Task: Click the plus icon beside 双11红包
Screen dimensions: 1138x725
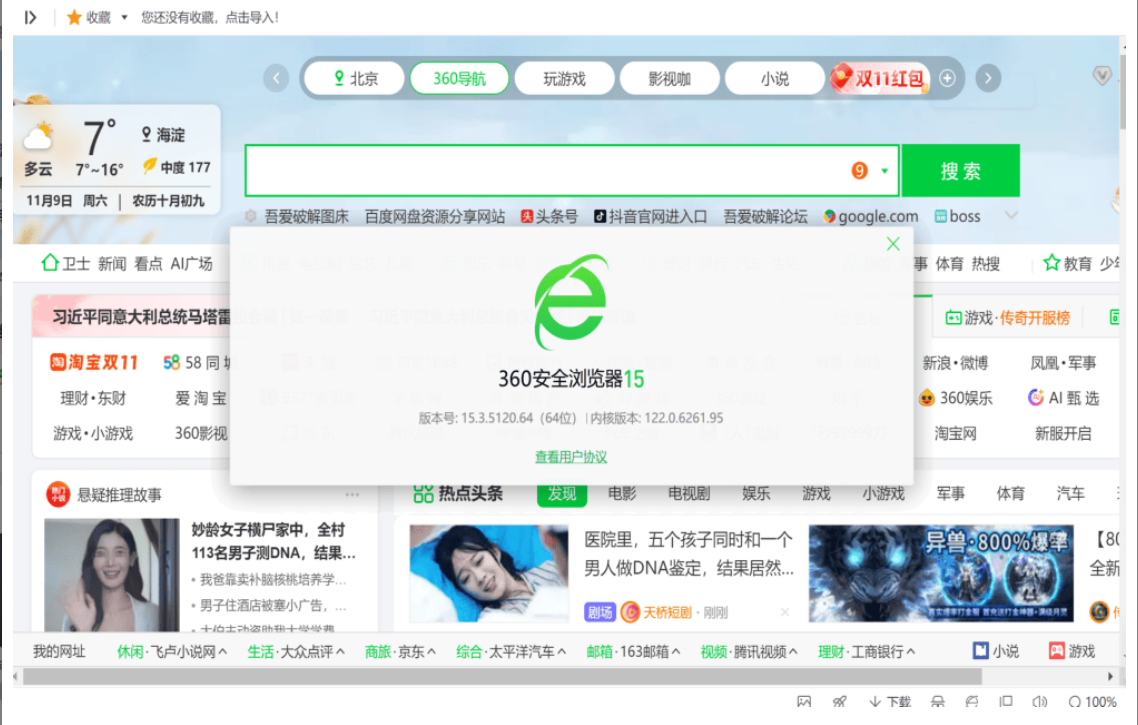Action: pyautogui.click(x=947, y=78)
